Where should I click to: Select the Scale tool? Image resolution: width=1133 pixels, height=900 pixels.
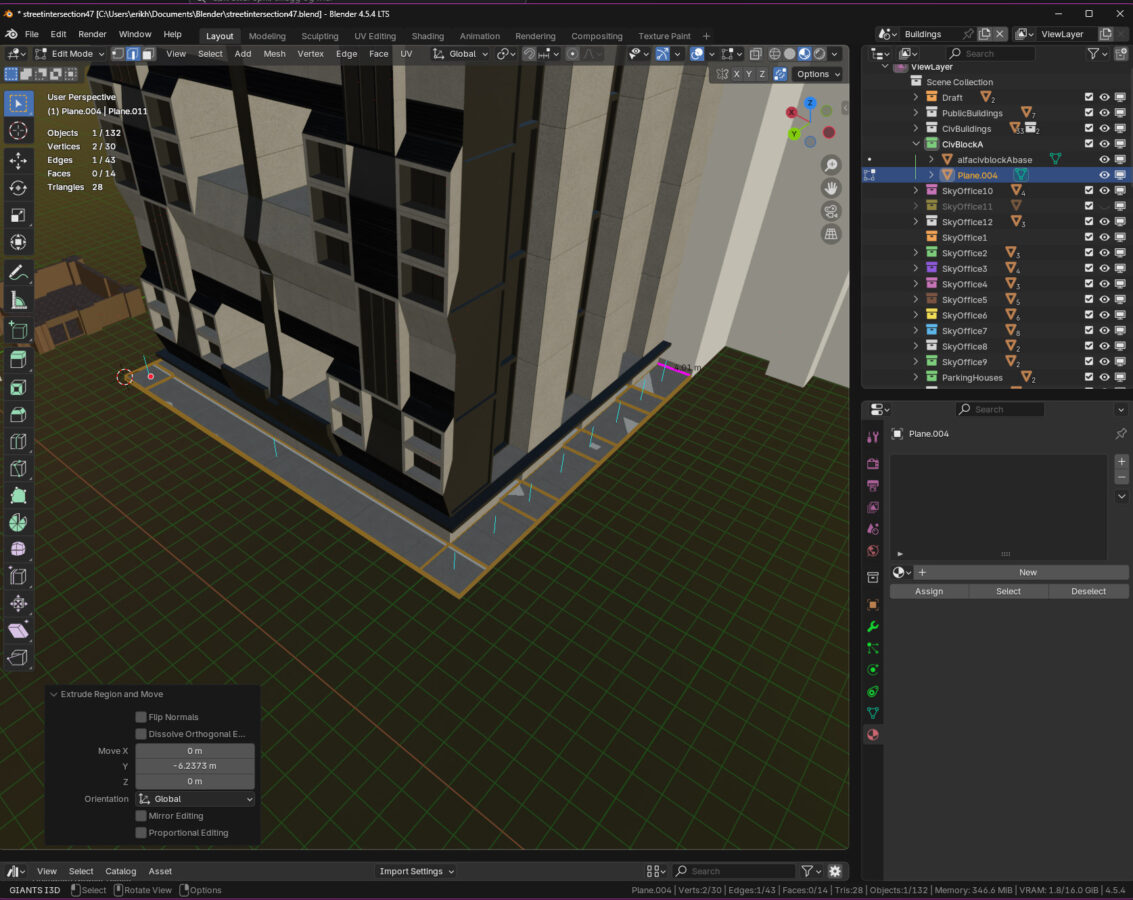click(18, 215)
